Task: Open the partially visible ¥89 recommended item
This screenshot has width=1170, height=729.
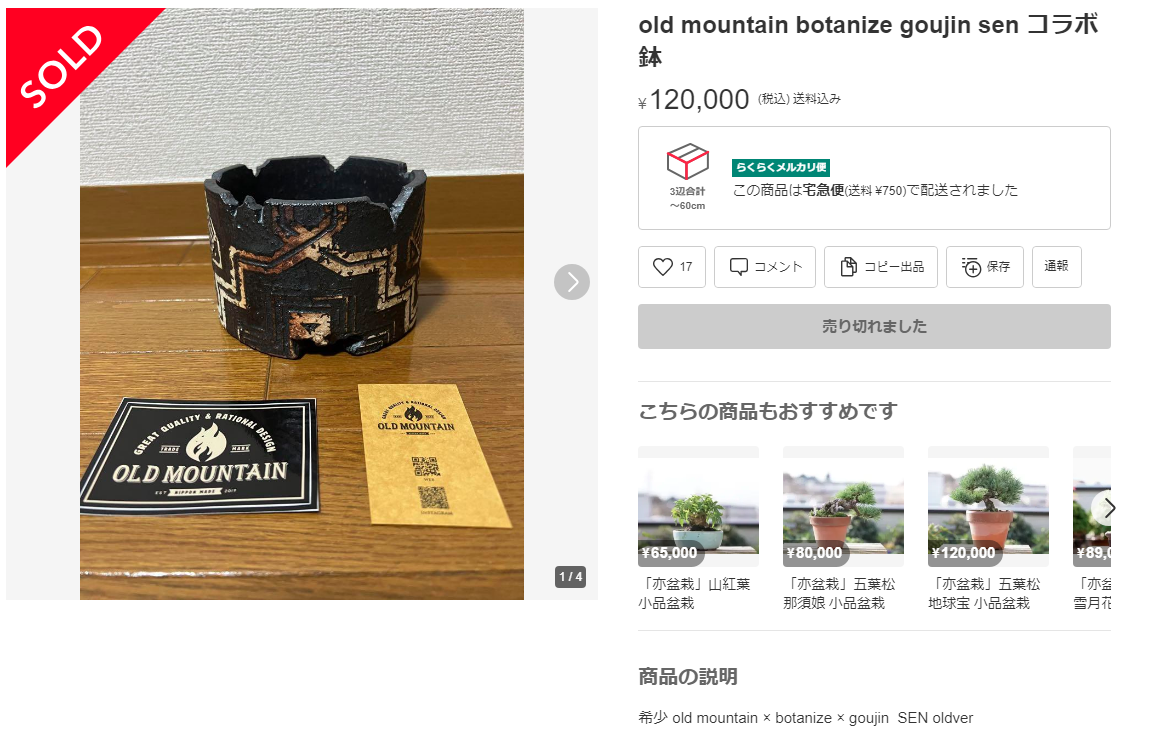Action: (x=1092, y=507)
